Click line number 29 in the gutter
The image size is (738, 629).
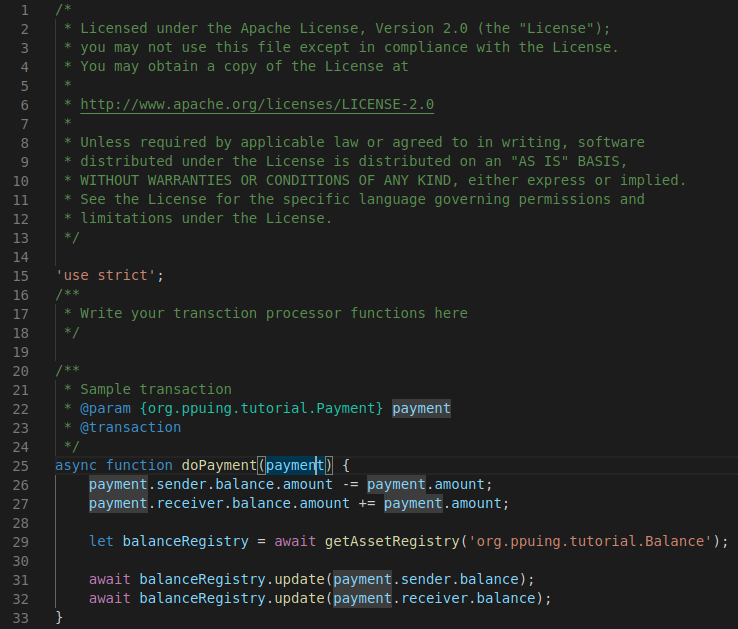point(21,542)
